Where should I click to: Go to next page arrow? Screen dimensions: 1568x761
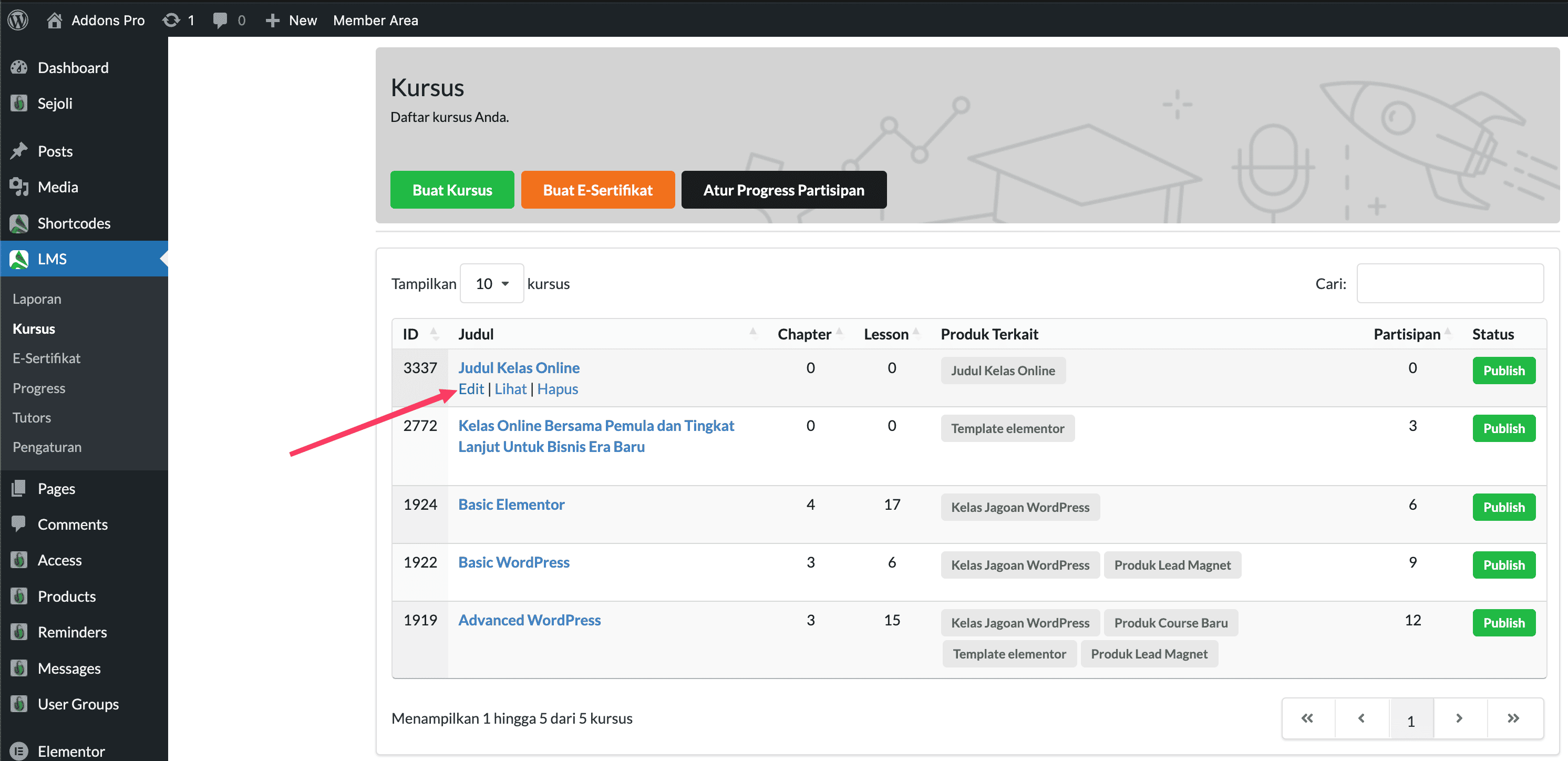(1459, 718)
